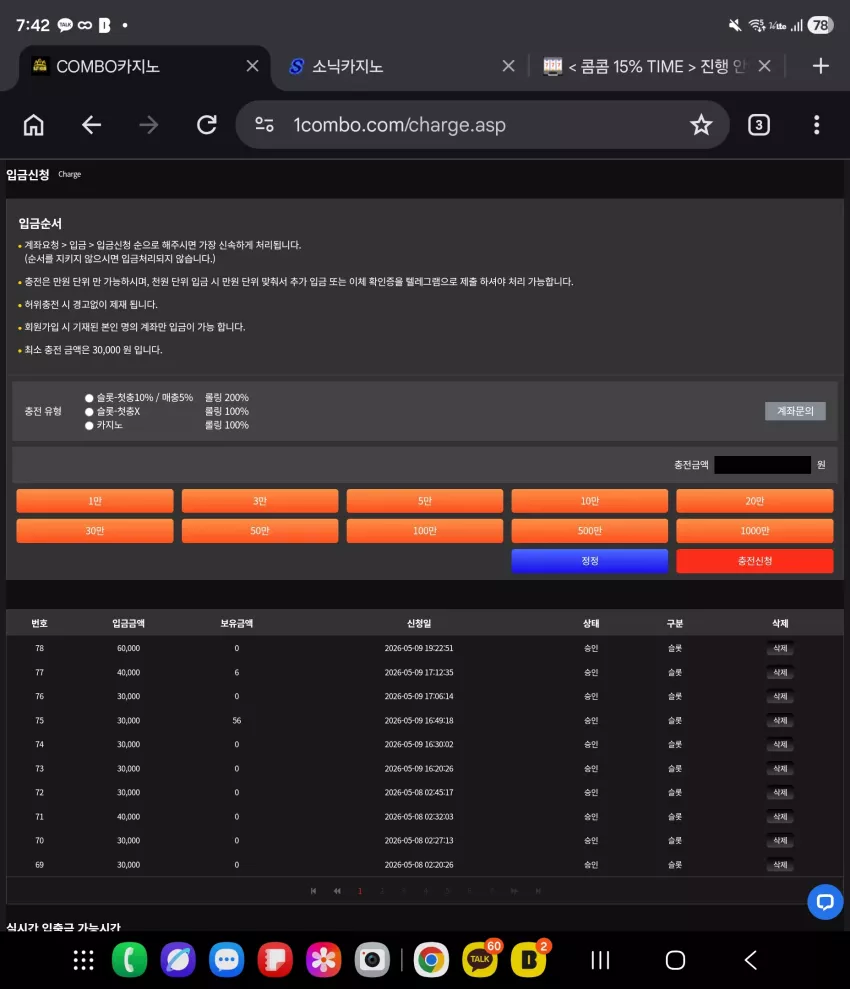Select 카지노 radio option
850x989 pixels.
click(x=89, y=426)
